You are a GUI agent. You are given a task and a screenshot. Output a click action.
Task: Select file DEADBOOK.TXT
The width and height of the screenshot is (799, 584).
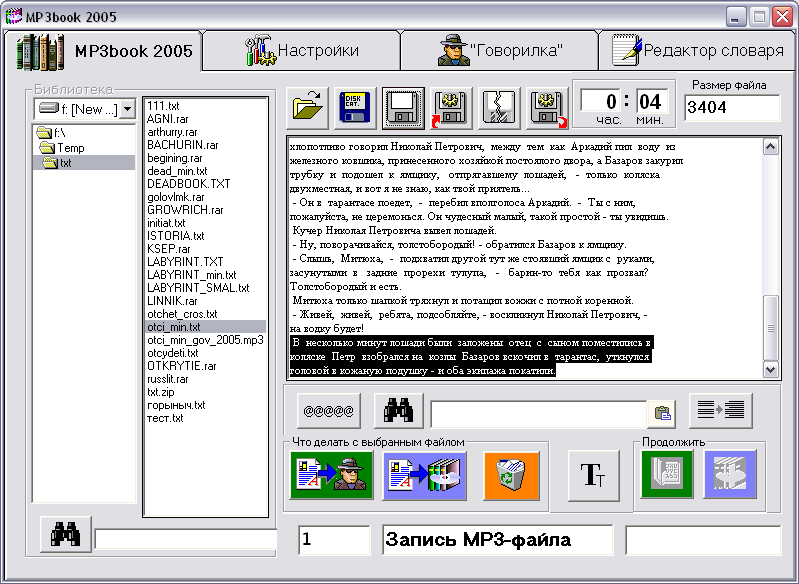click(188, 184)
